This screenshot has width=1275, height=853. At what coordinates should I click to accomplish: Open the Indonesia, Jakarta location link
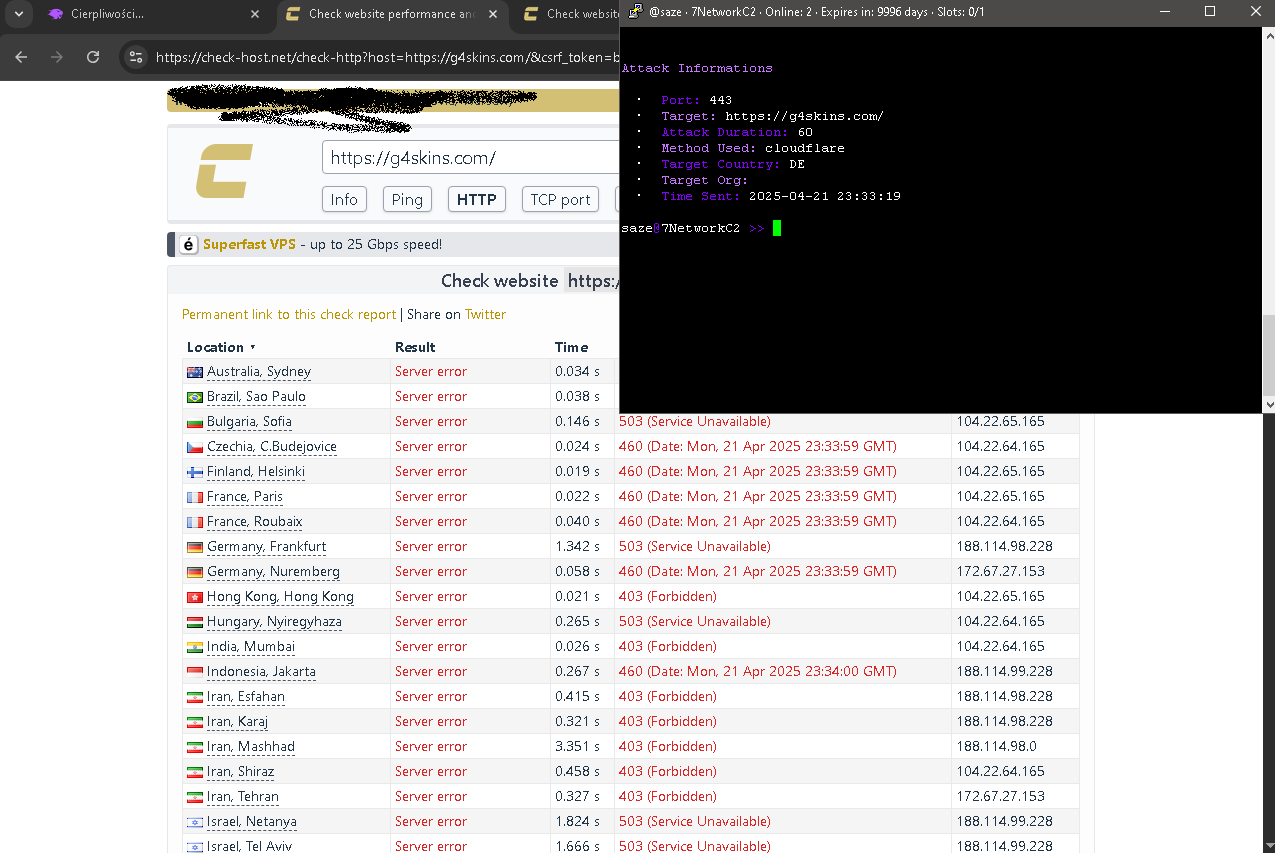[261, 671]
